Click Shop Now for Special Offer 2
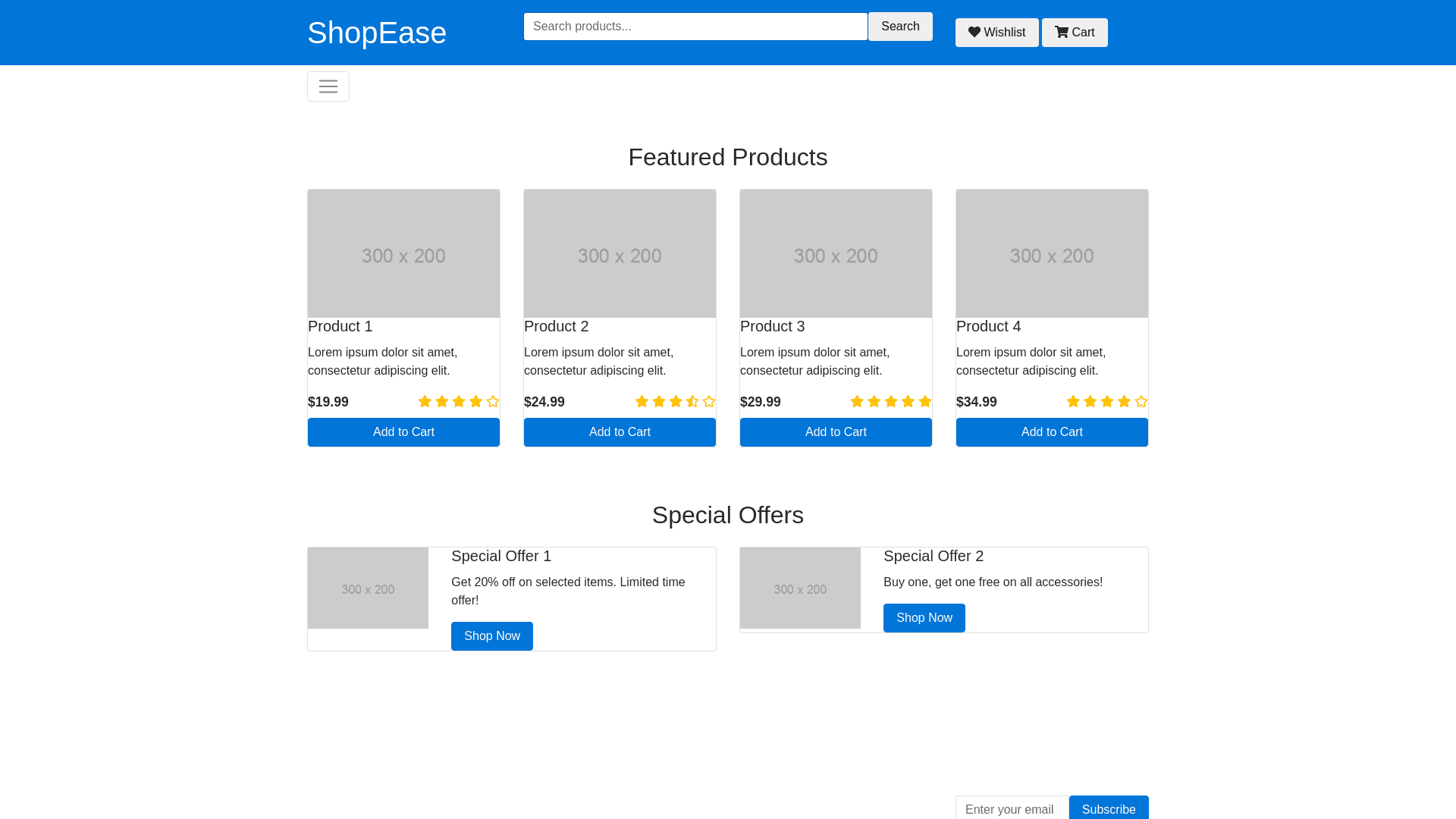 point(924,618)
